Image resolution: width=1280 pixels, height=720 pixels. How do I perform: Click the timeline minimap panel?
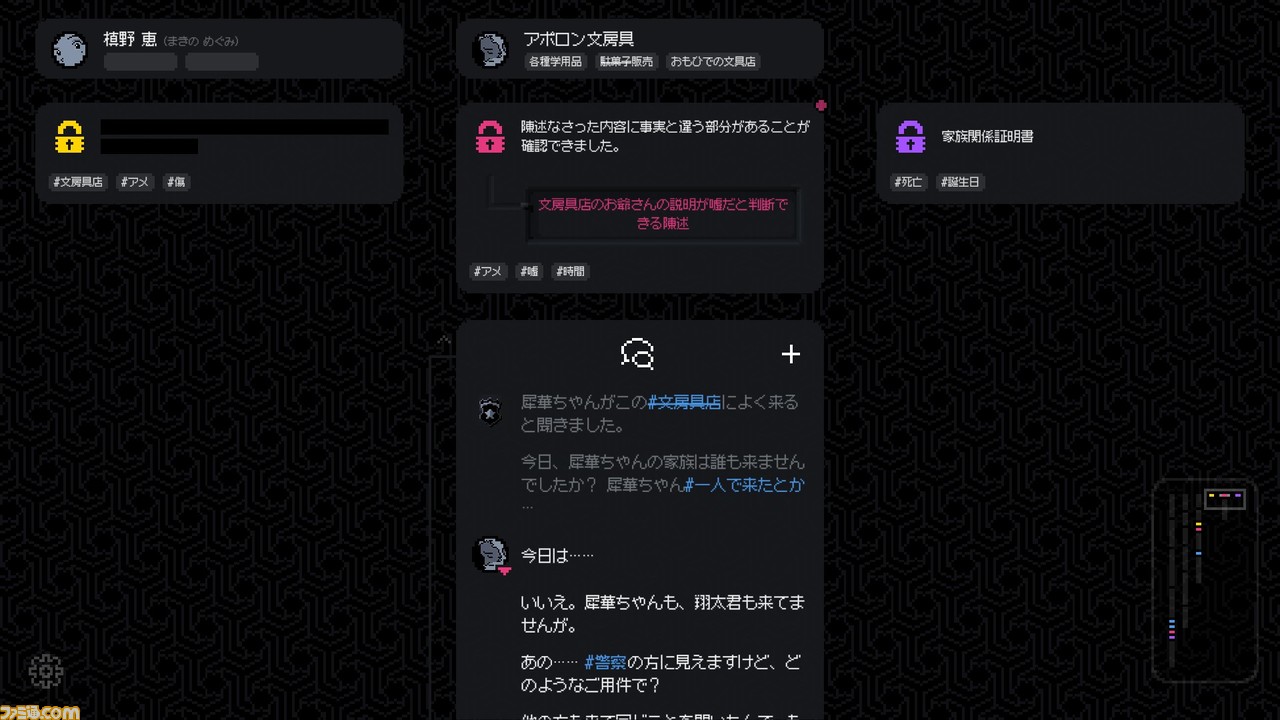[1205, 581]
